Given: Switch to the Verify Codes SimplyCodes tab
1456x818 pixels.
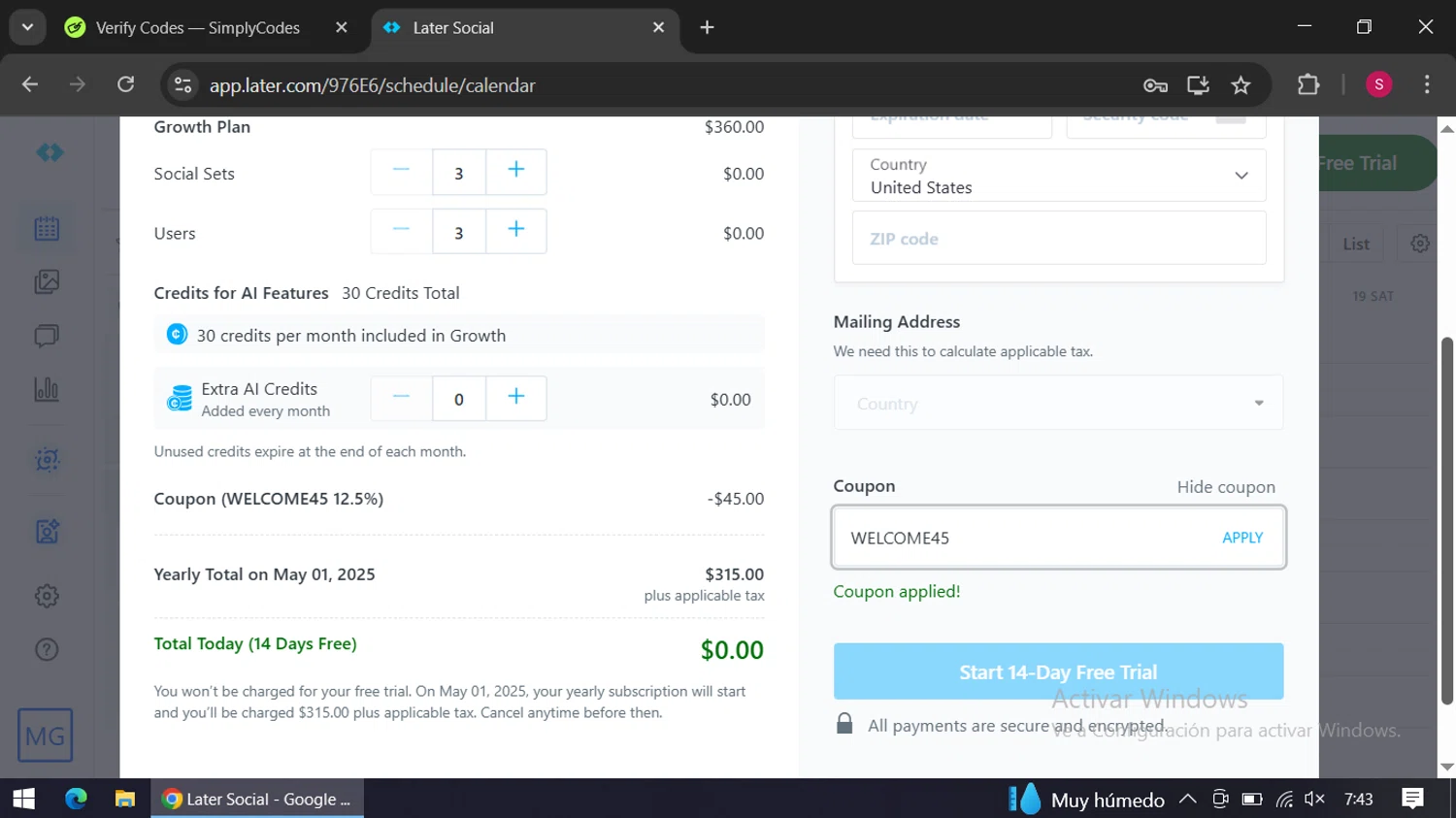Looking at the screenshot, I should tap(196, 27).
